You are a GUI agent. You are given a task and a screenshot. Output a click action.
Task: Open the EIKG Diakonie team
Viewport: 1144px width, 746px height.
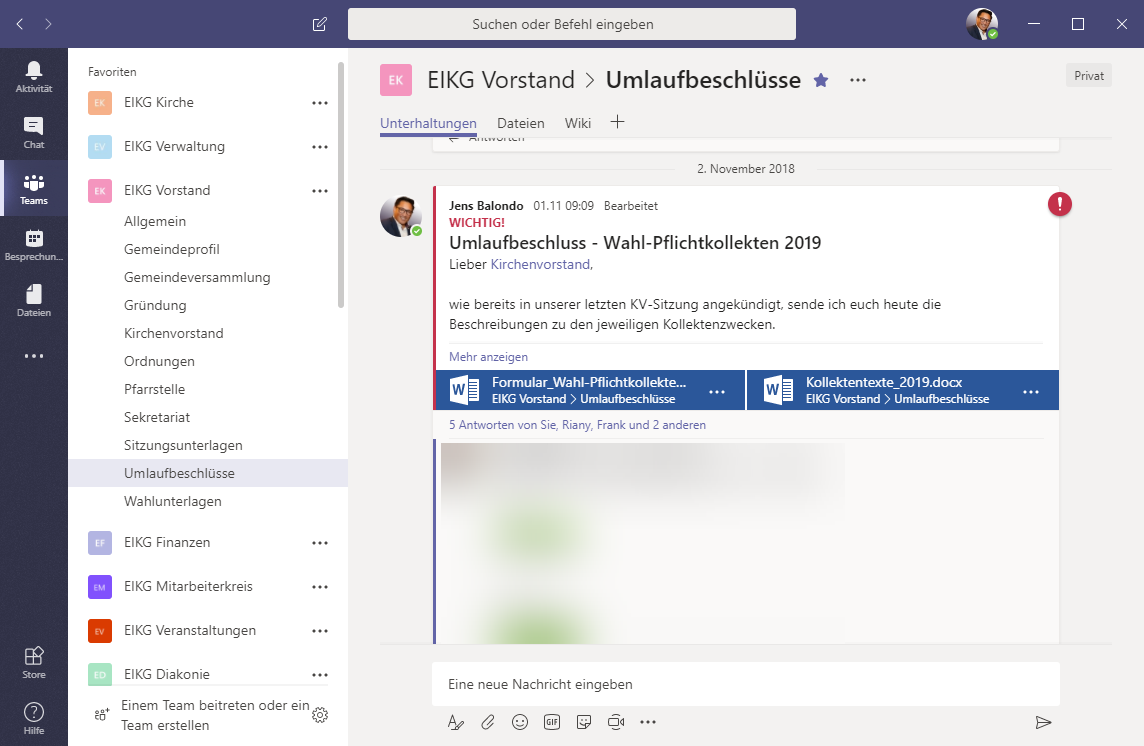pyautogui.click(x=166, y=674)
